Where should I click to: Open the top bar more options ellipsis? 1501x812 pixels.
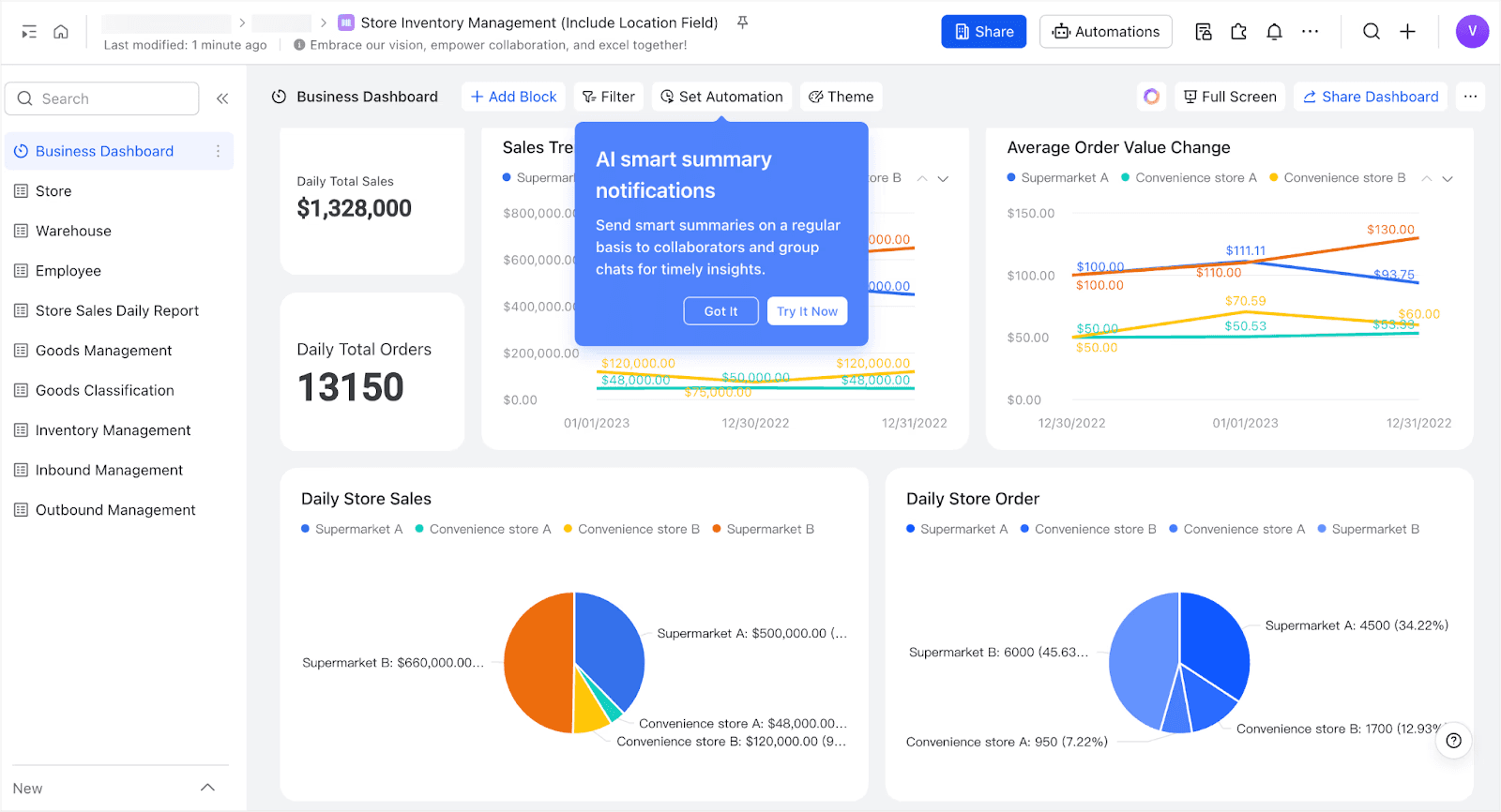coord(1310,32)
